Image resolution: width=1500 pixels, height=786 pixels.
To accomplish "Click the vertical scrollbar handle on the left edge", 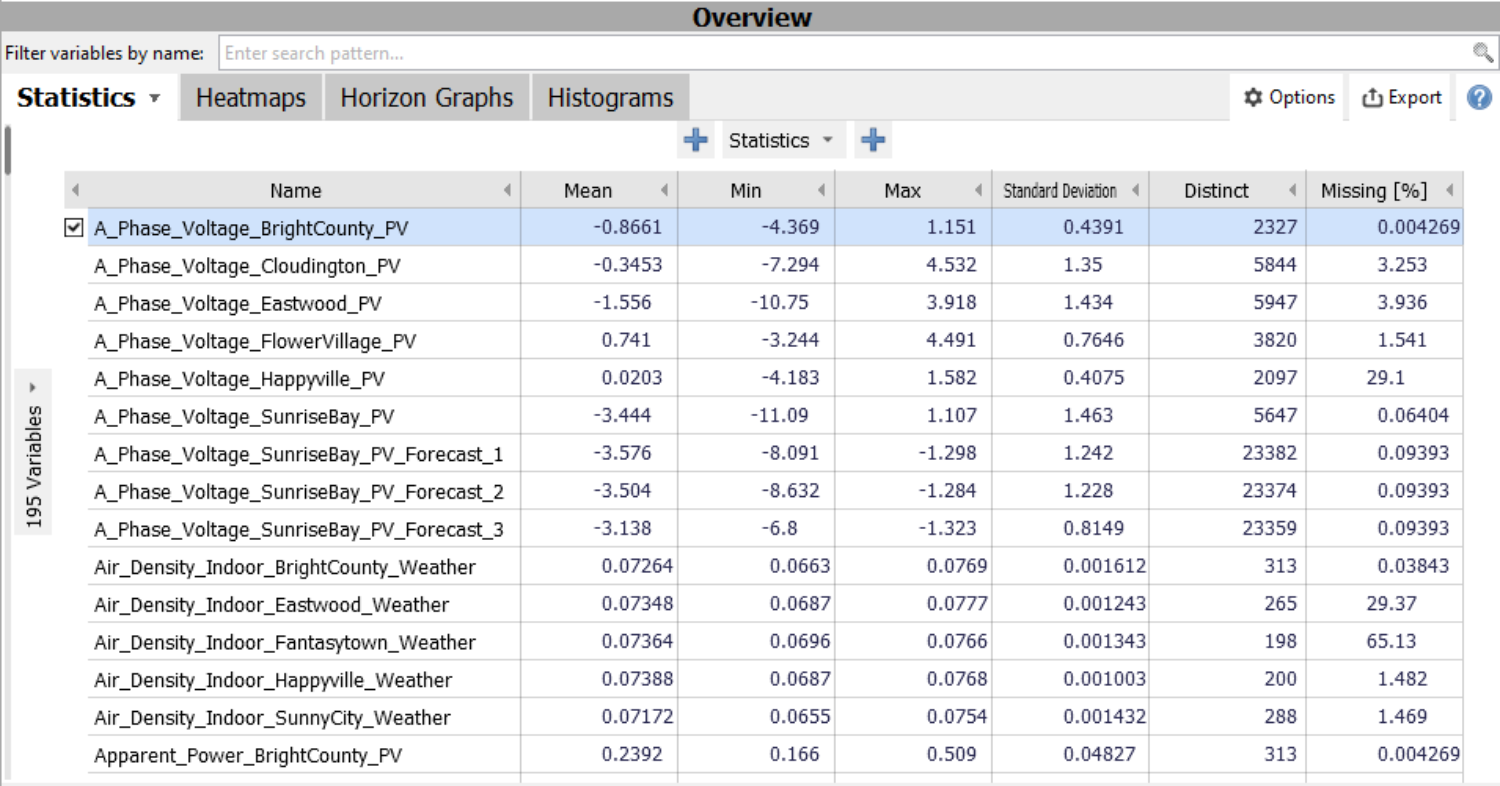I will click(8, 150).
